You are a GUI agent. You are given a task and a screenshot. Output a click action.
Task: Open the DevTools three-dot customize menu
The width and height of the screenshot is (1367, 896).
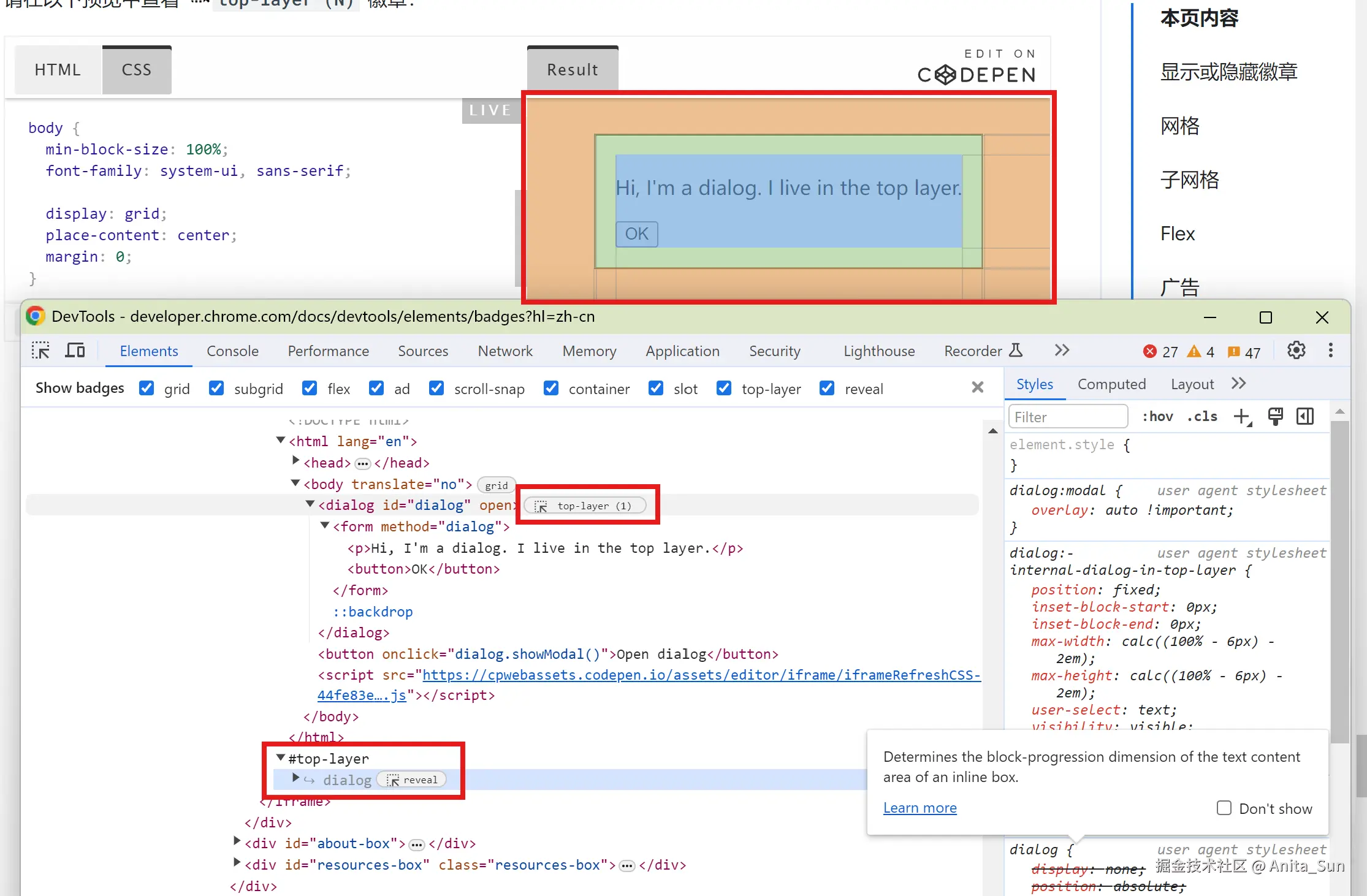(x=1330, y=351)
